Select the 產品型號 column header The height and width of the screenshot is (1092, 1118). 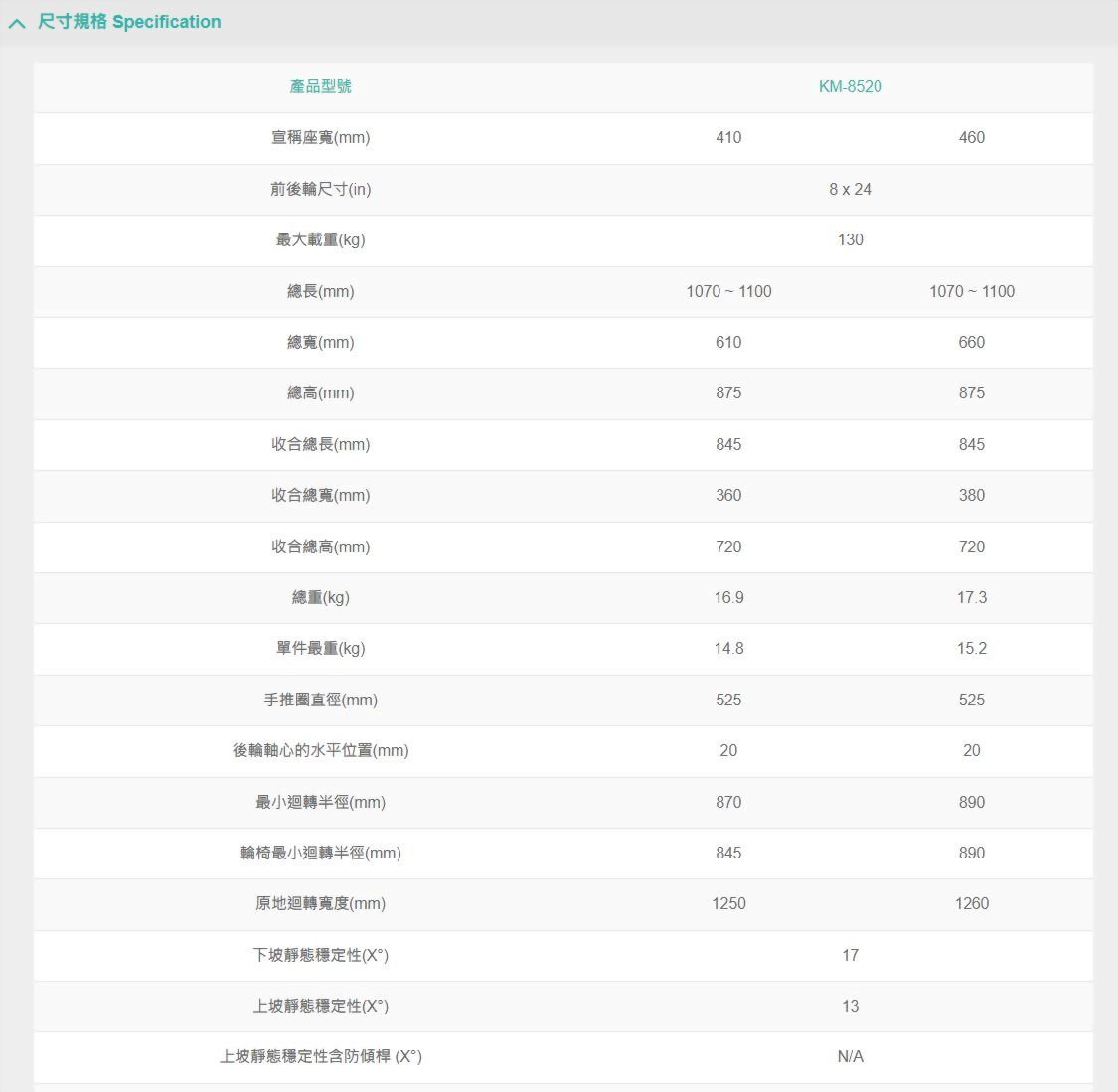point(320,86)
